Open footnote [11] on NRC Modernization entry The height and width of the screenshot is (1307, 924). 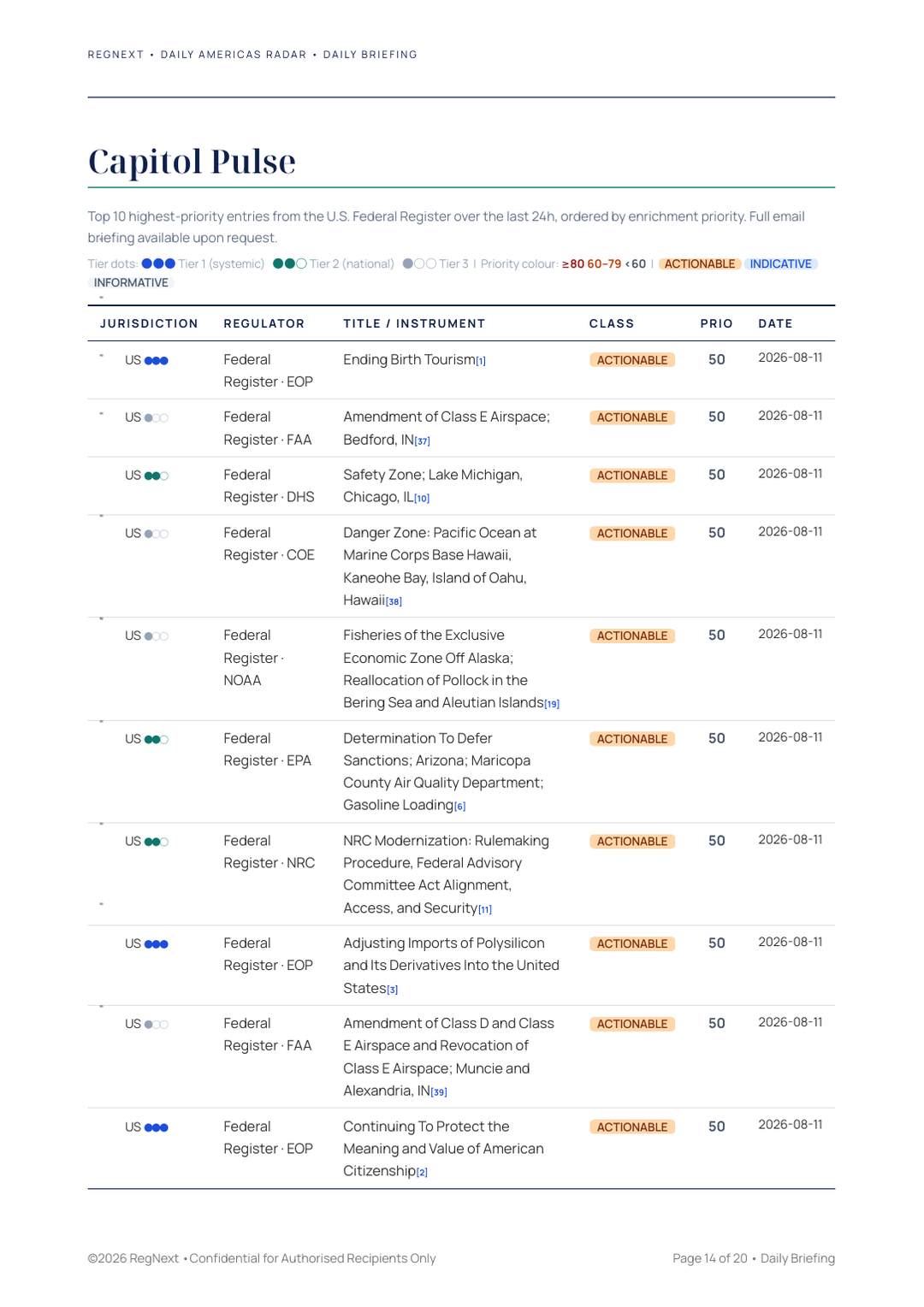tap(485, 909)
